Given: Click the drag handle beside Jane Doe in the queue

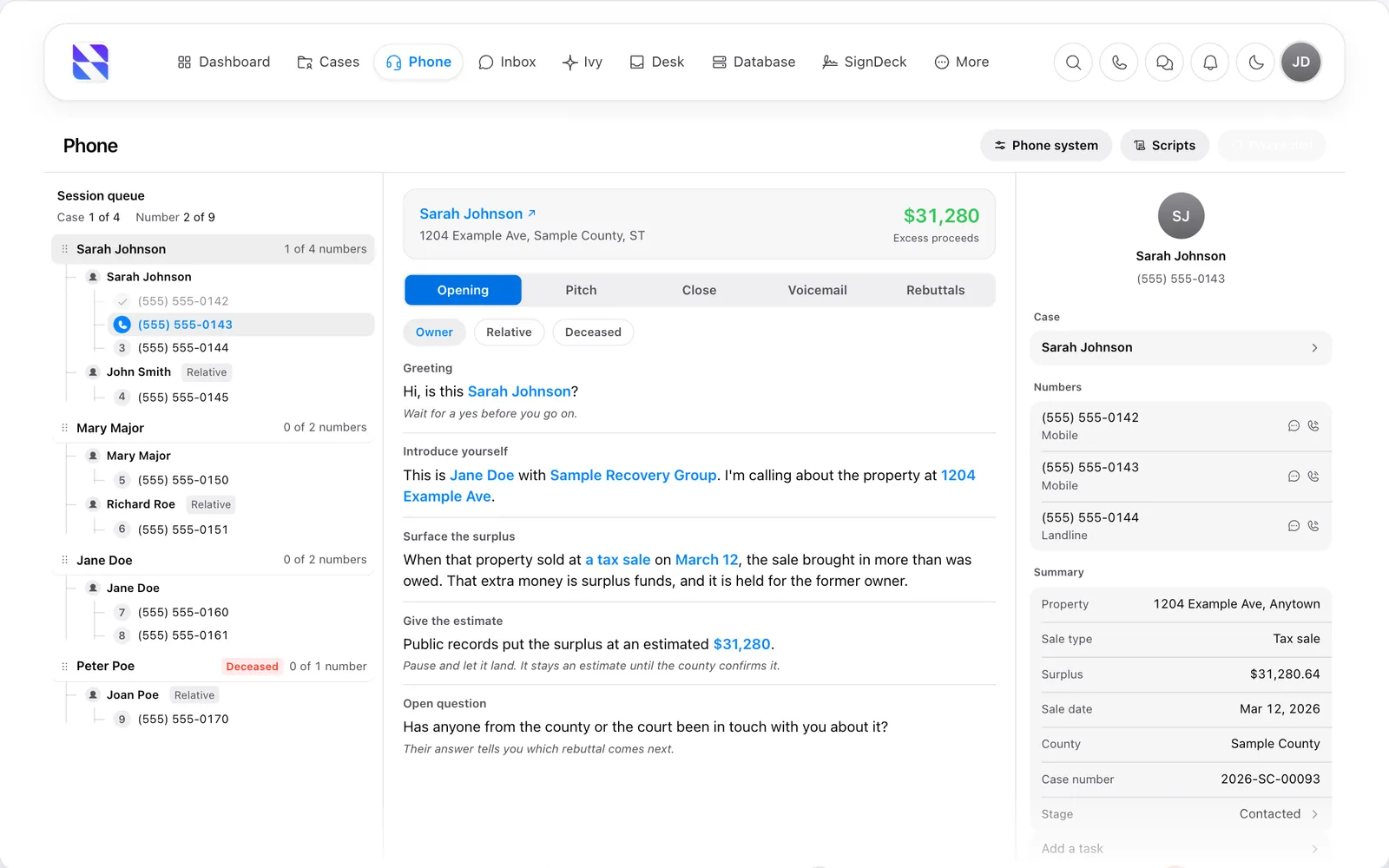Looking at the screenshot, I should (x=65, y=561).
